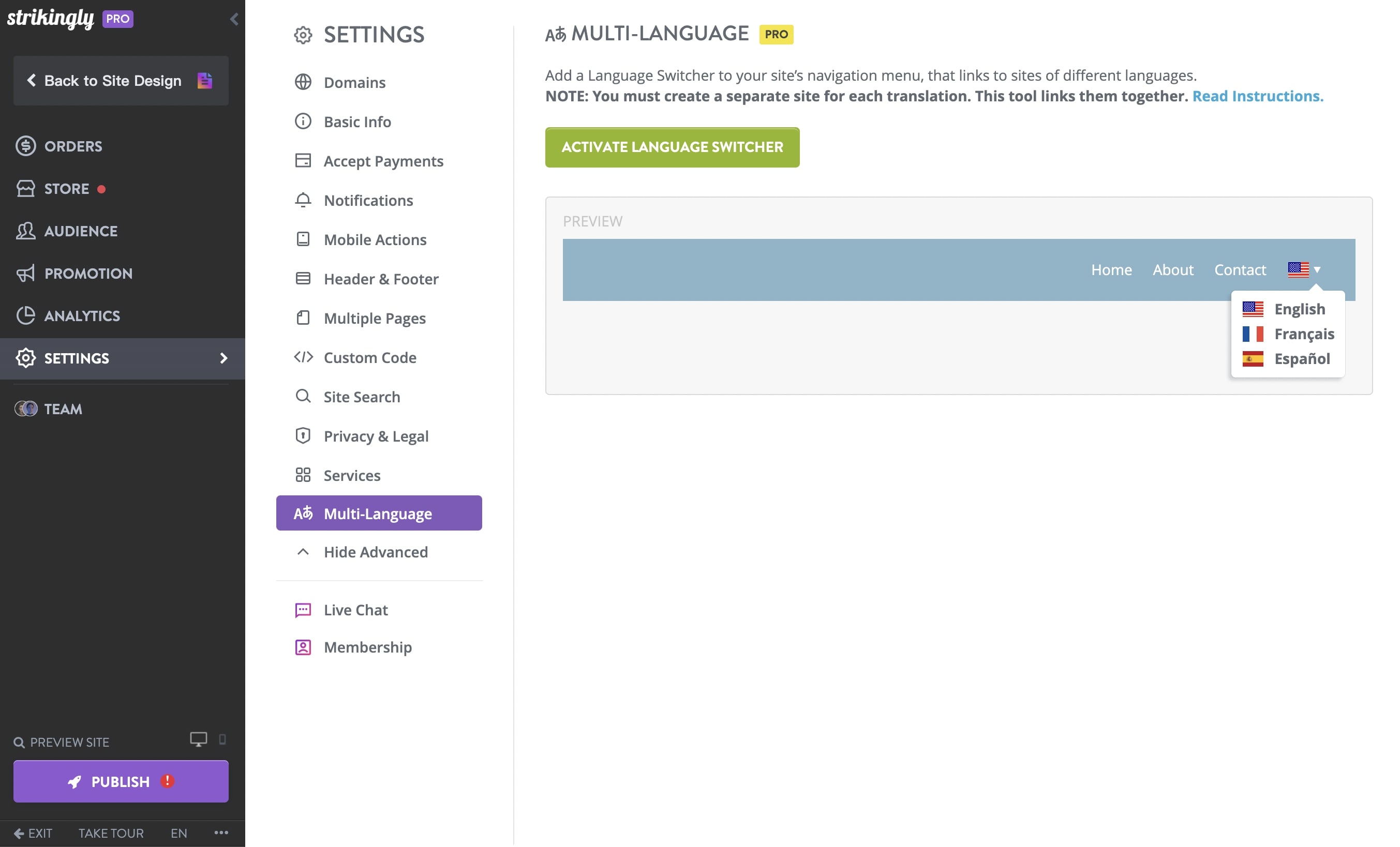
Task: Click the Site Search magnifier icon
Action: pyautogui.click(x=303, y=396)
